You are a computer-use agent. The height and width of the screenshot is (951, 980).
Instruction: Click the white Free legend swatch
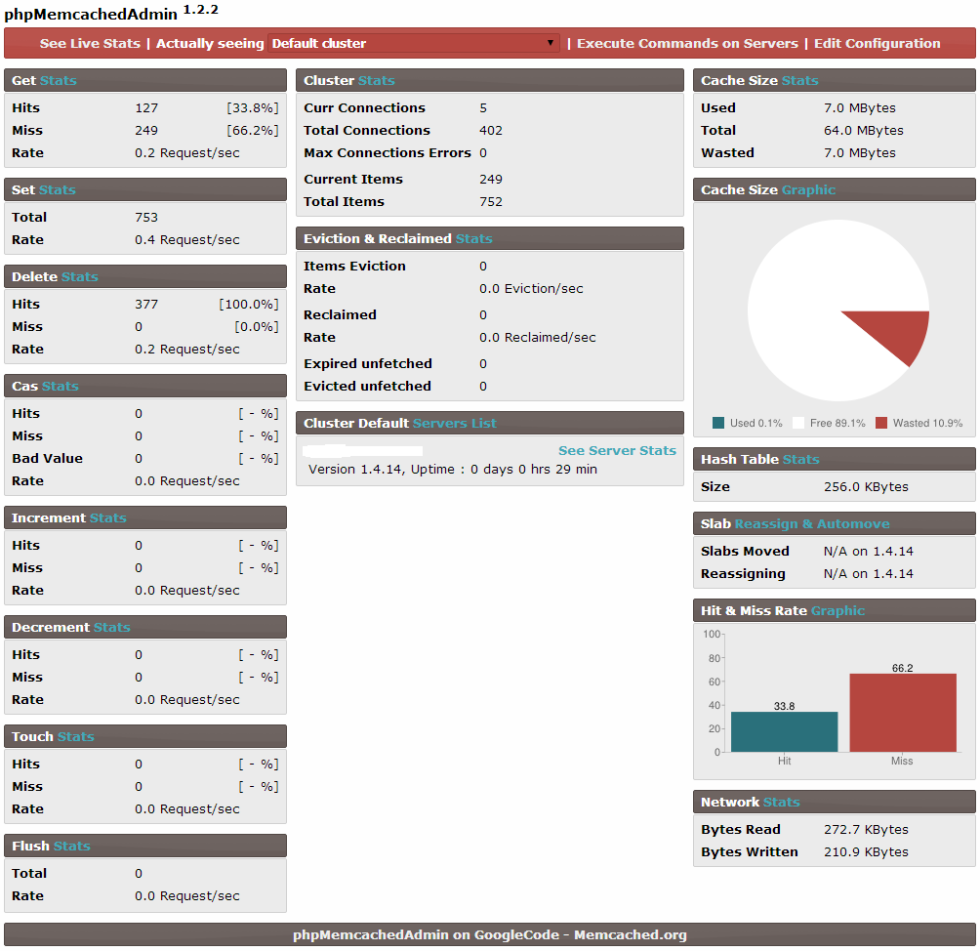coord(799,423)
